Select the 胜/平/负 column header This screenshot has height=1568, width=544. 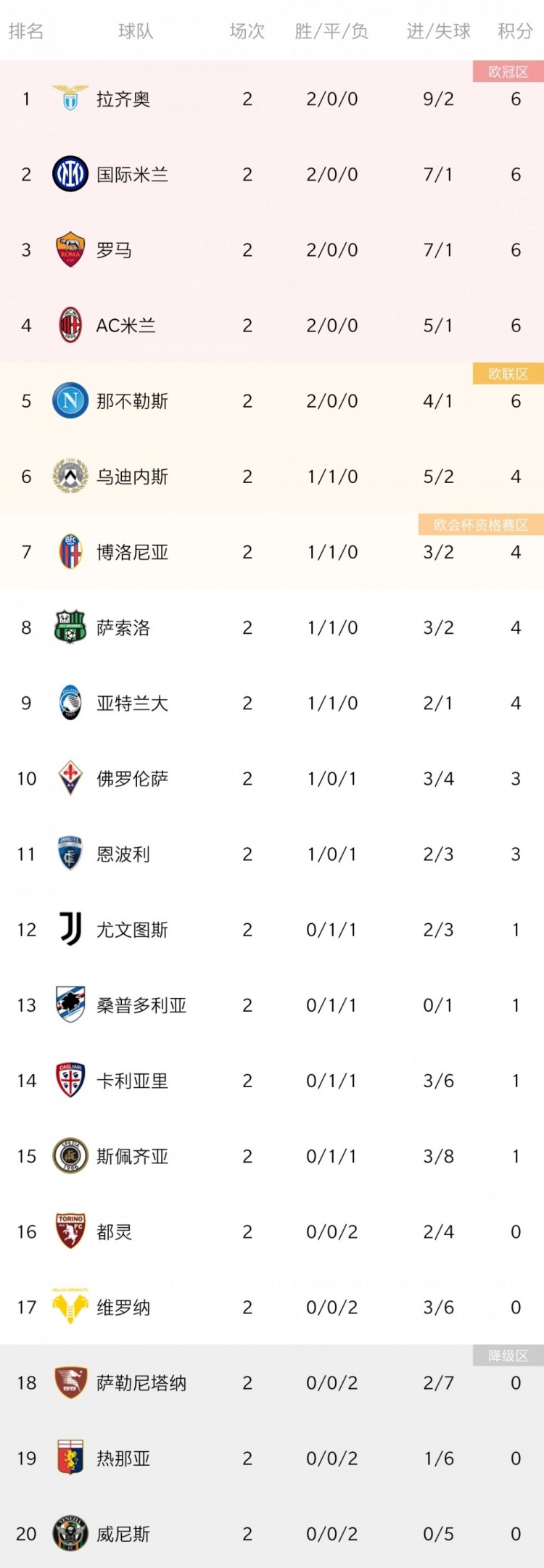tap(331, 31)
